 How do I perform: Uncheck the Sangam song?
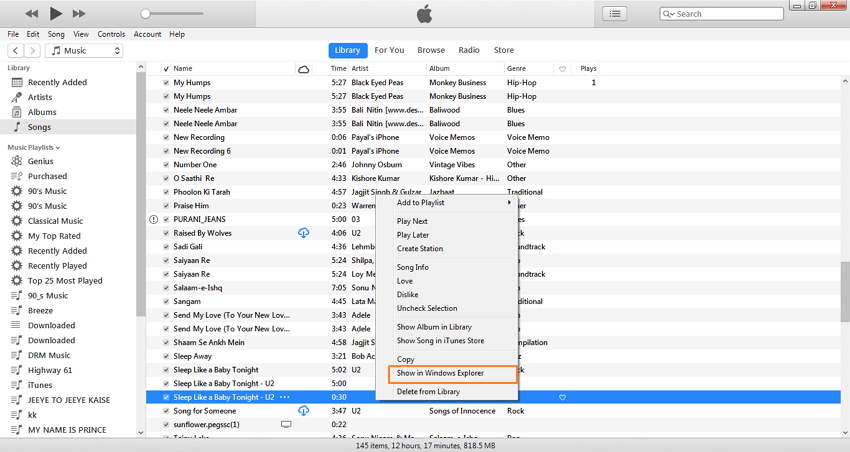click(x=166, y=301)
